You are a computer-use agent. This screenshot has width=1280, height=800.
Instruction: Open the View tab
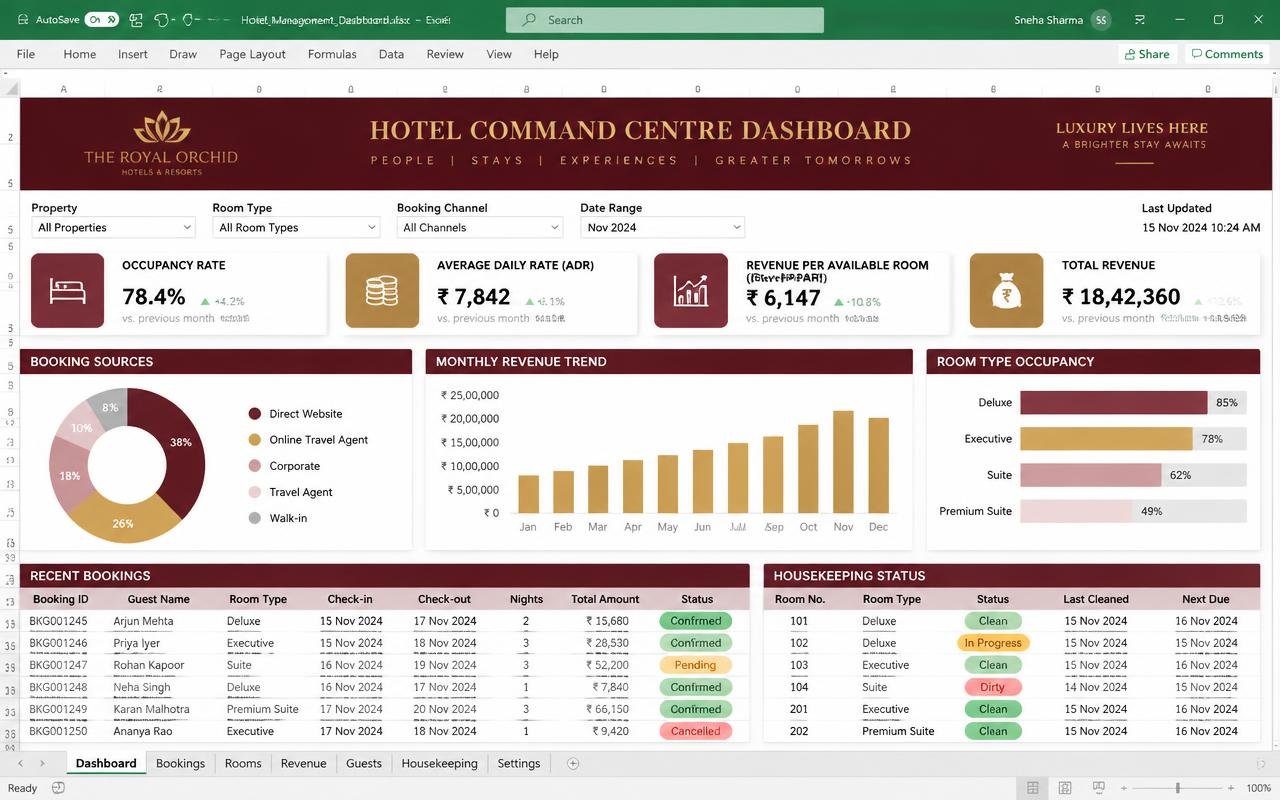[499, 54]
